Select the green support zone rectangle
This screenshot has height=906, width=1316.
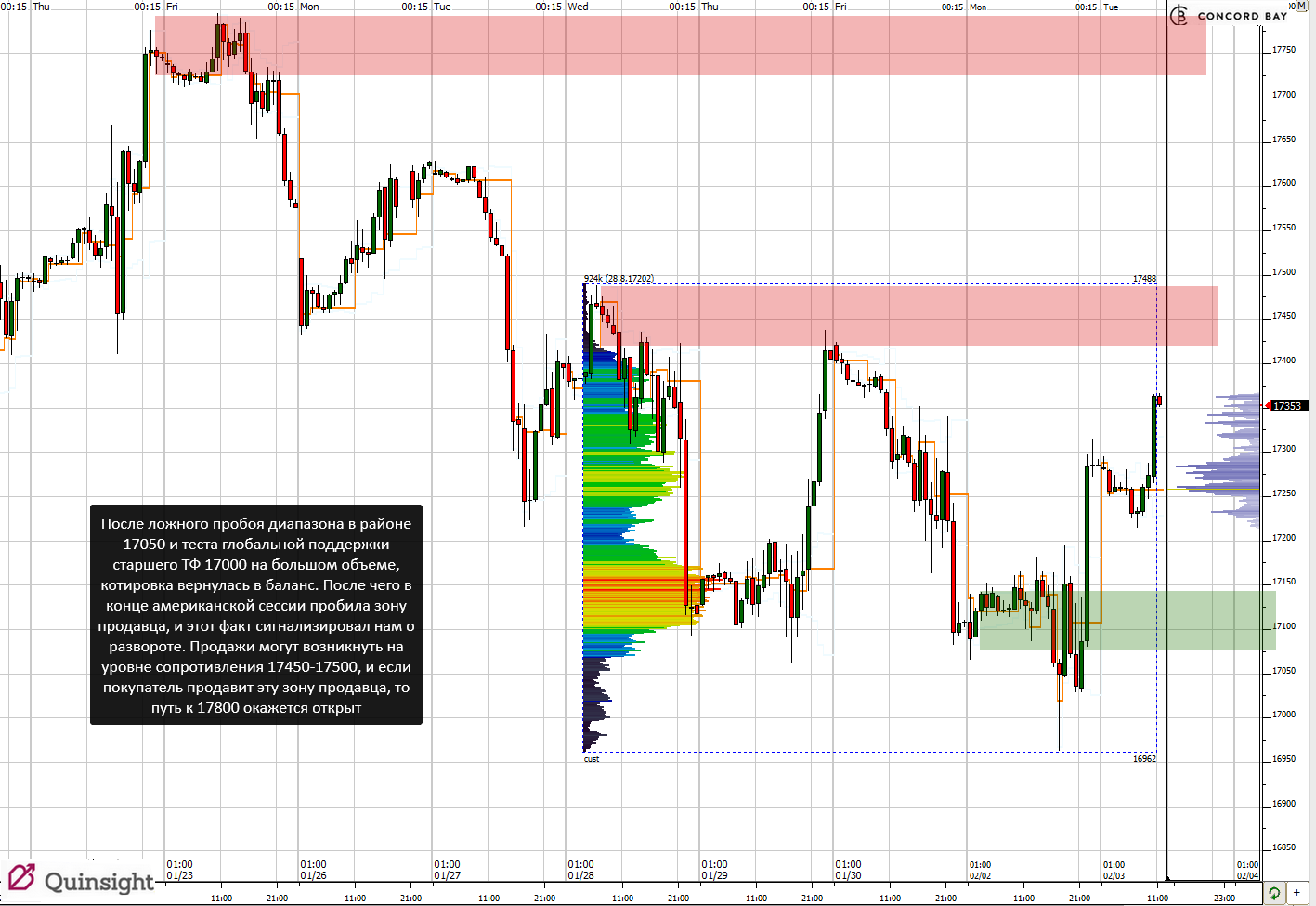tap(1127, 621)
